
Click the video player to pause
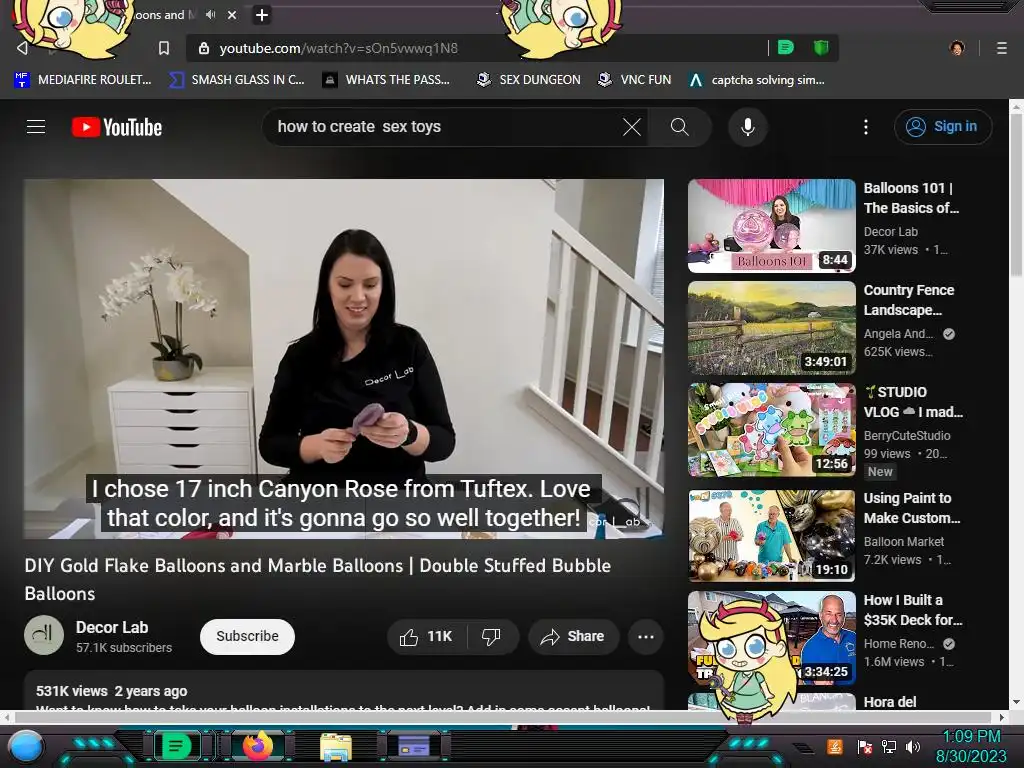pyautogui.click(x=344, y=359)
